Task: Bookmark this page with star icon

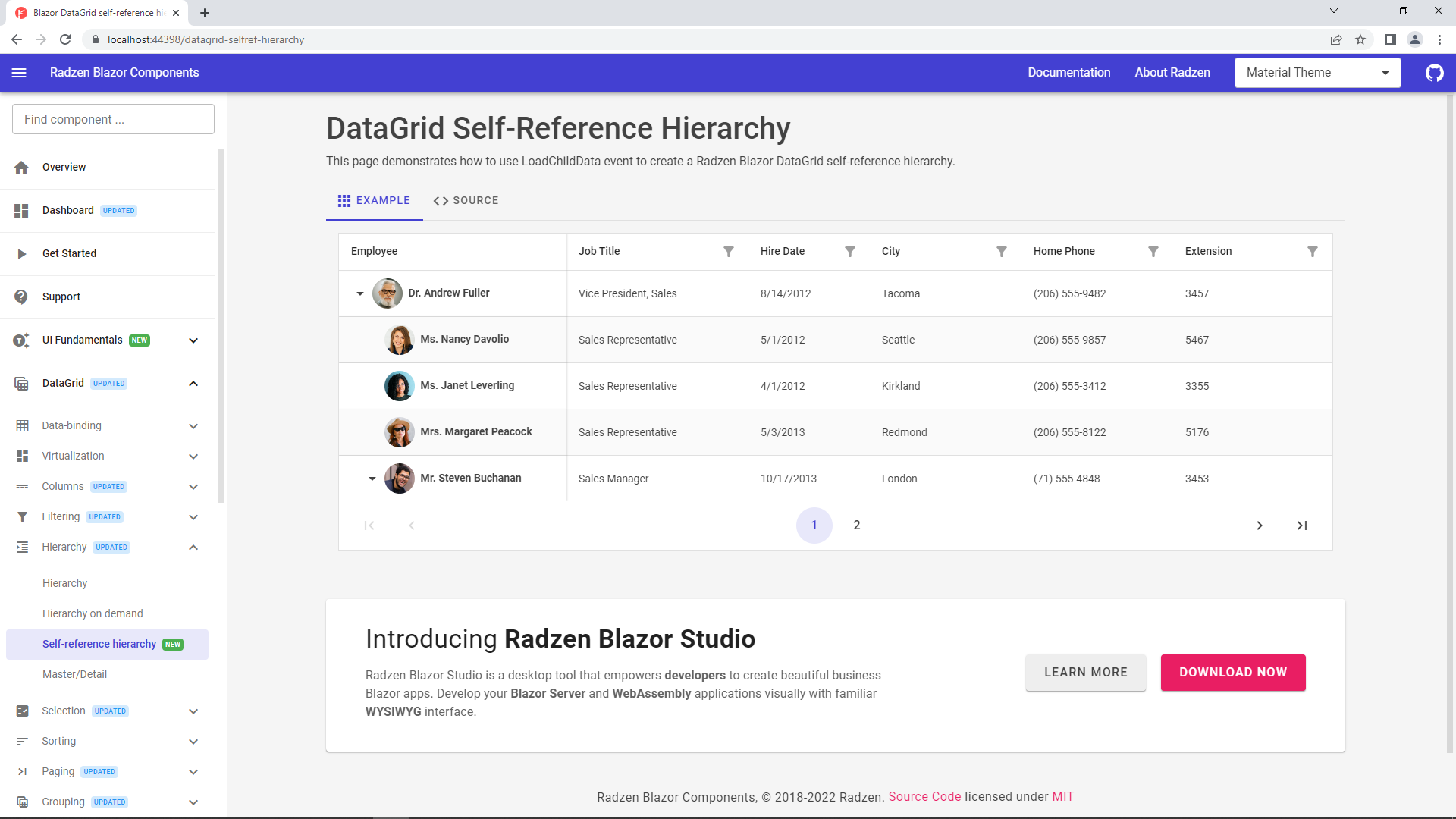Action: click(1360, 39)
